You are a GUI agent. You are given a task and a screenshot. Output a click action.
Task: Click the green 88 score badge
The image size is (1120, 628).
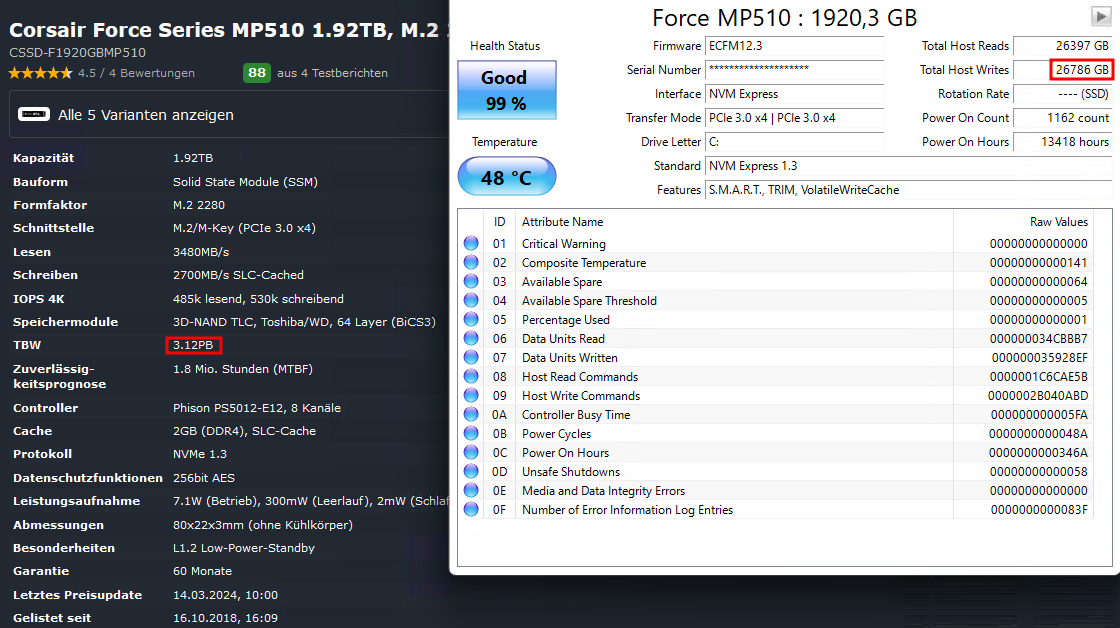(x=256, y=73)
